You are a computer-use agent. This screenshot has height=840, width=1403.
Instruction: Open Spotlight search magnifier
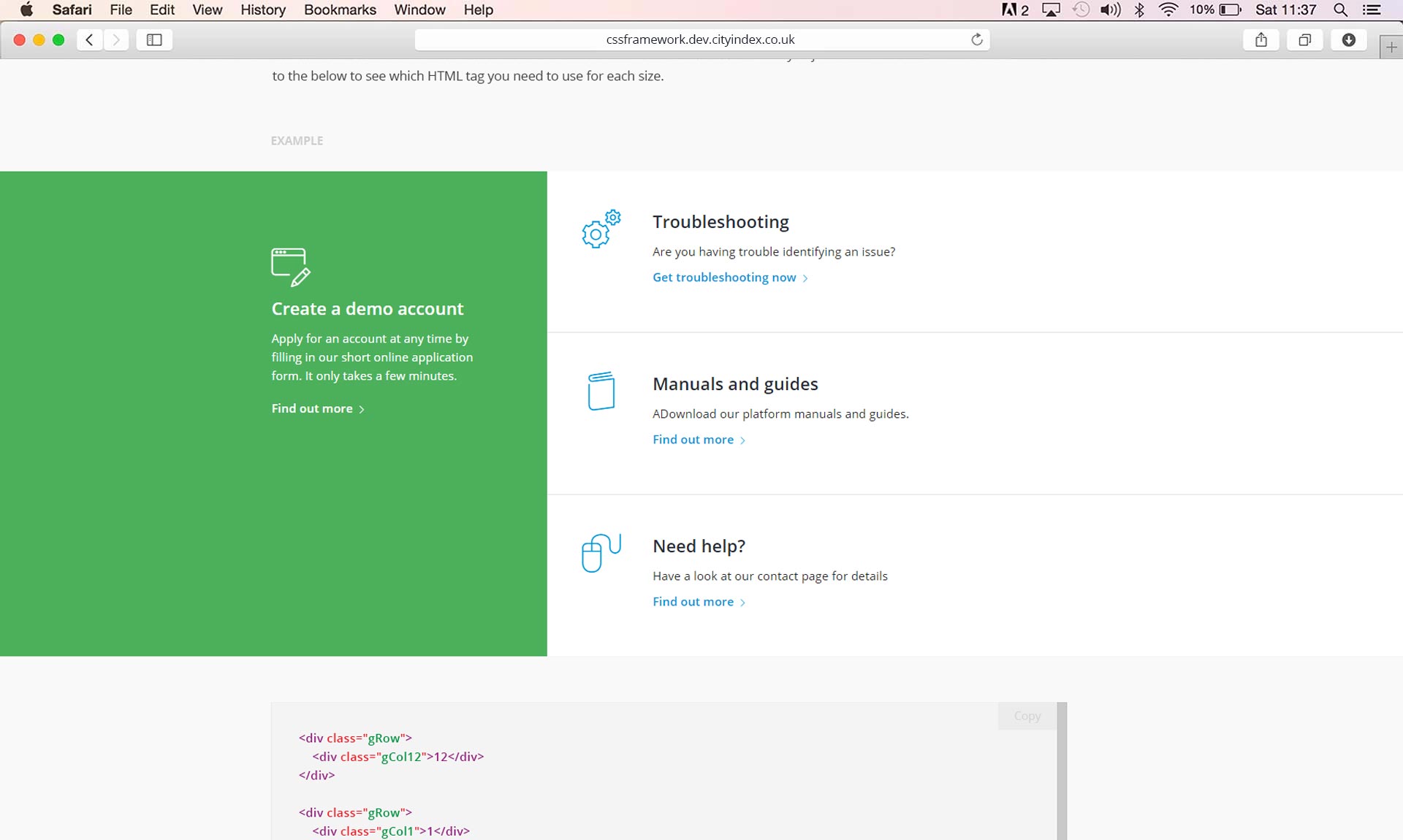pos(1340,9)
